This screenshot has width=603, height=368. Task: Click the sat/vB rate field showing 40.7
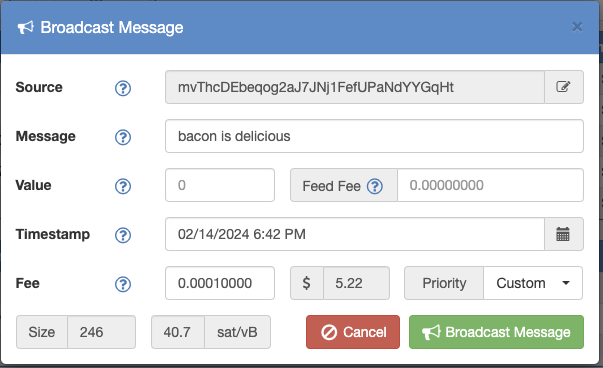pyautogui.click(x=178, y=332)
